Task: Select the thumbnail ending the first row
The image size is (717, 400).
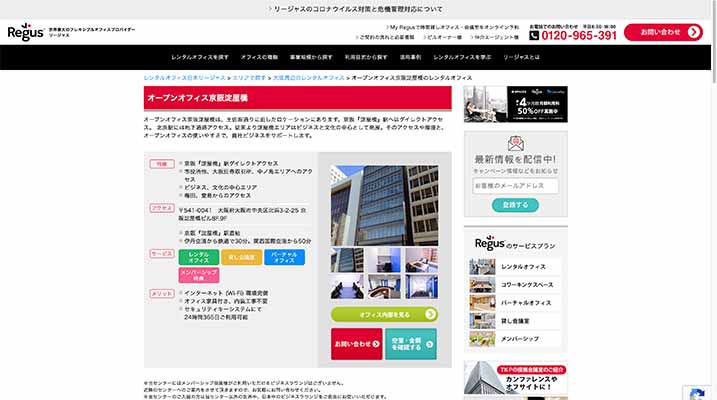Action: (x=421, y=260)
